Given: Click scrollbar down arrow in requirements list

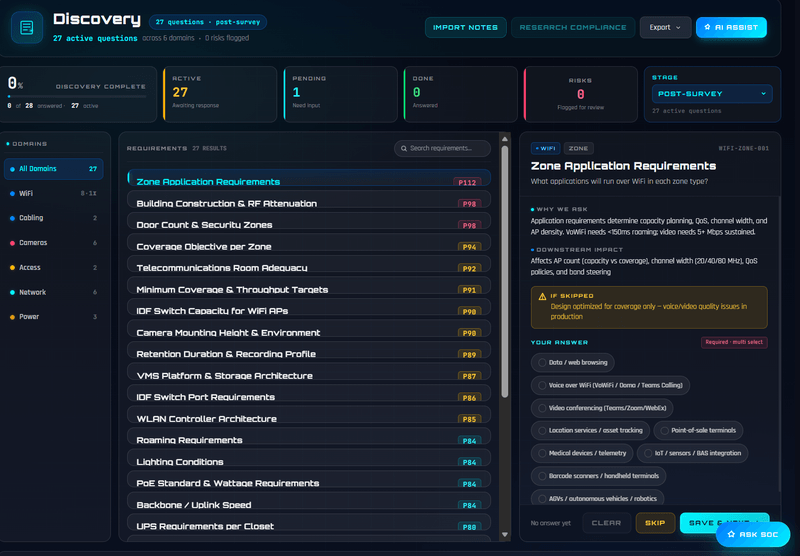Looking at the screenshot, I should click(x=505, y=535).
